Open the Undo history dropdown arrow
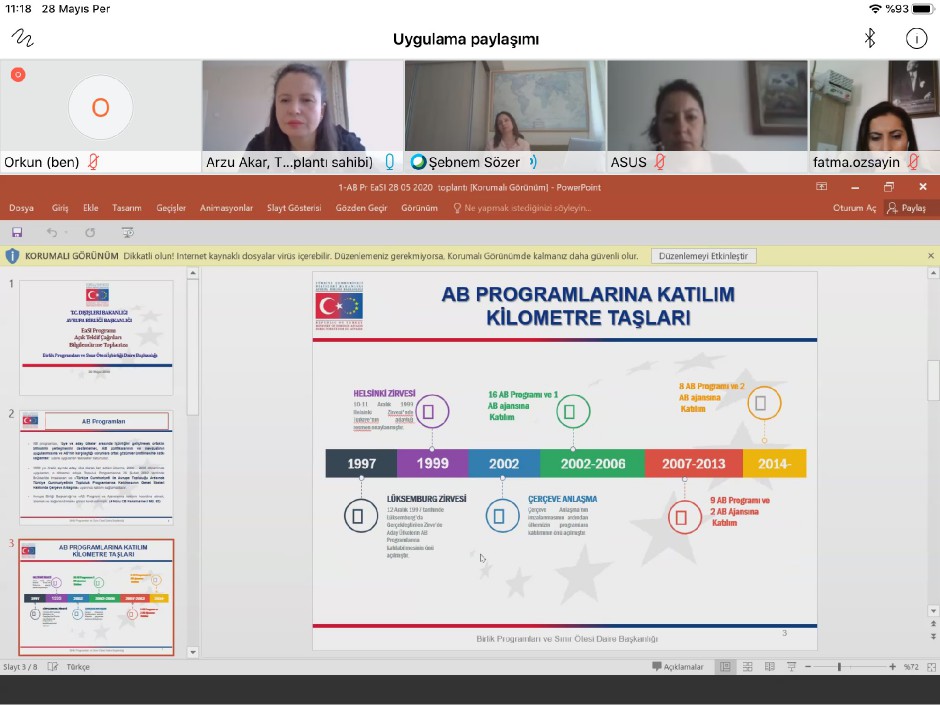940x705 pixels. tap(67, 232)
